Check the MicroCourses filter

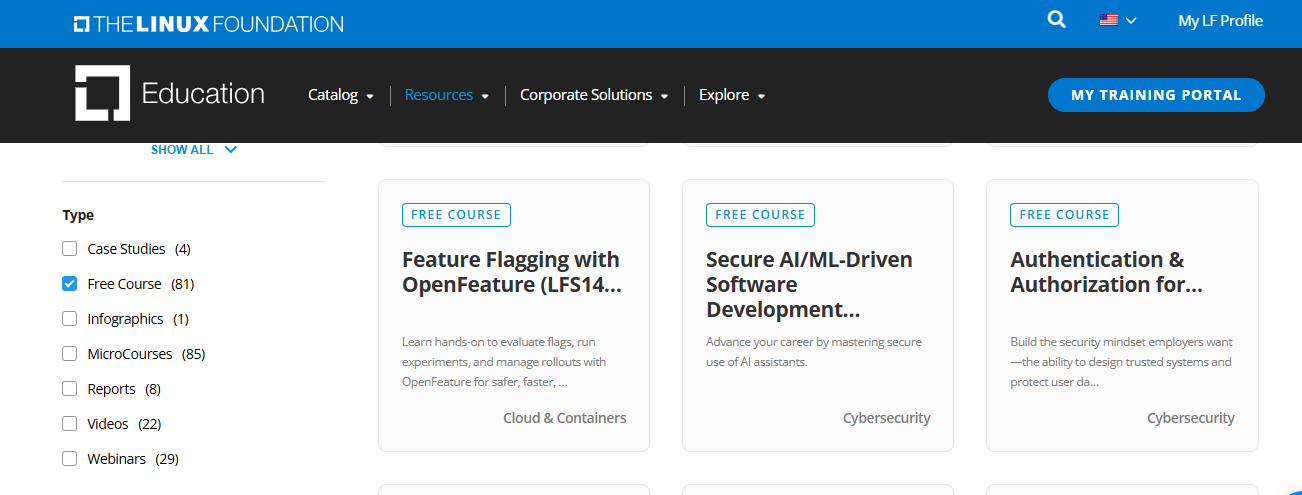point(69,354)
